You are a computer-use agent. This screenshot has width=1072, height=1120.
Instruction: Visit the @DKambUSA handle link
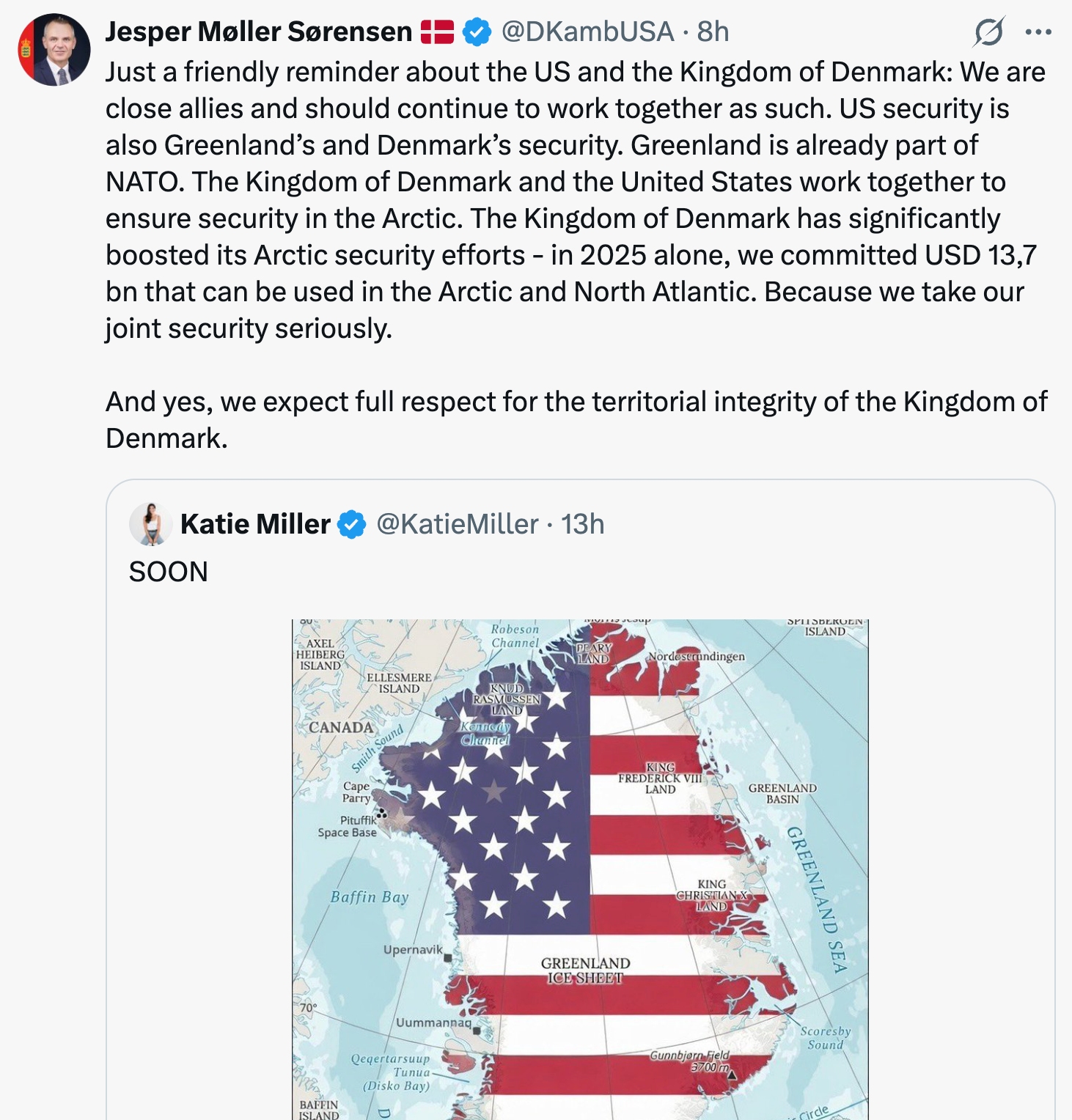(x=587, y=32)
